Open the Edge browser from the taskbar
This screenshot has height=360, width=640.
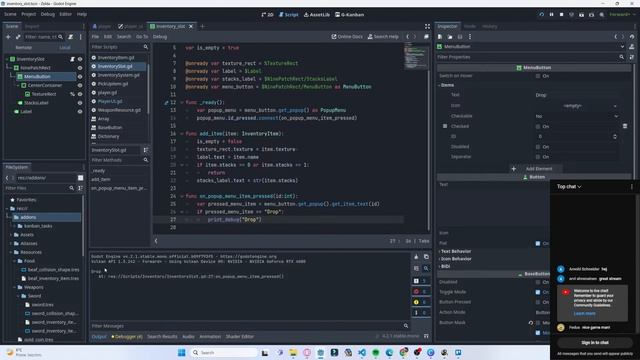coord(389,353)
